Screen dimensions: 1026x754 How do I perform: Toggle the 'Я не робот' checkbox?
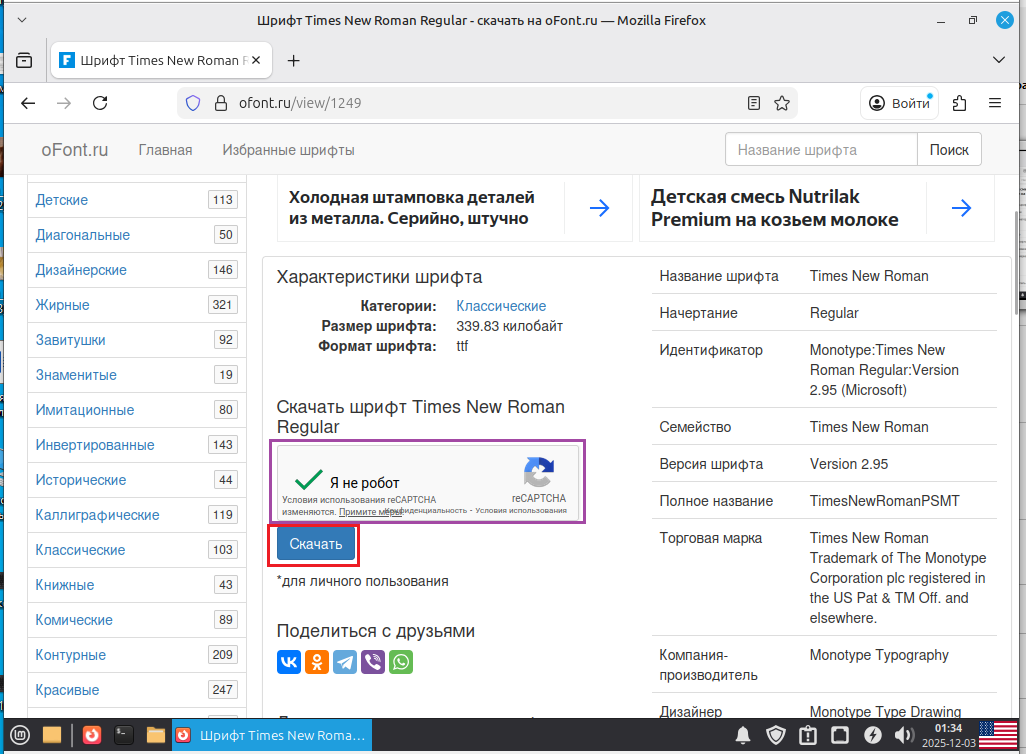[308, 480]
